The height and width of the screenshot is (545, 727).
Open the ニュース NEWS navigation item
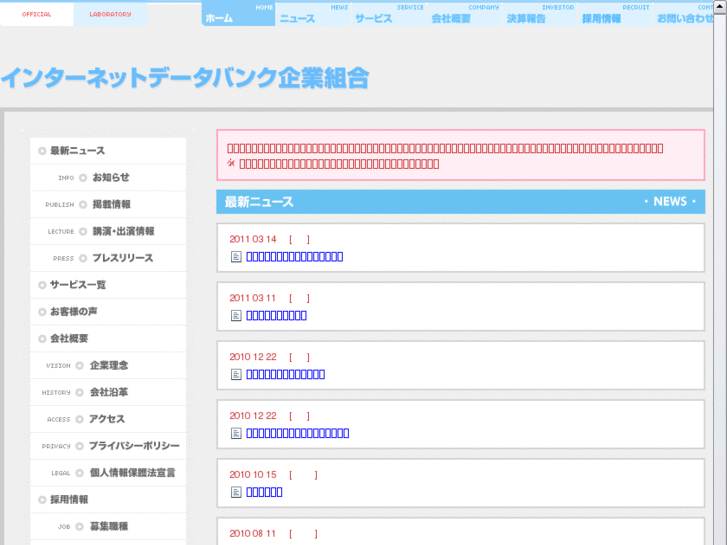click(313, 14)
